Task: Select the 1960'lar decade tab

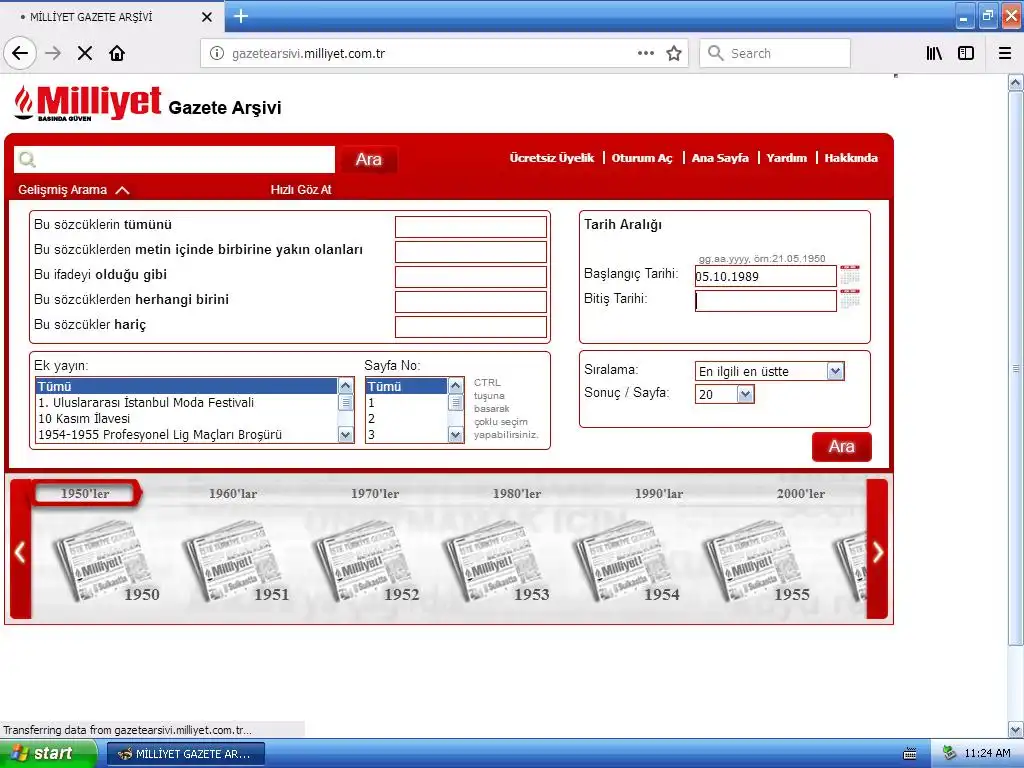Action: (x=233, y=494)
